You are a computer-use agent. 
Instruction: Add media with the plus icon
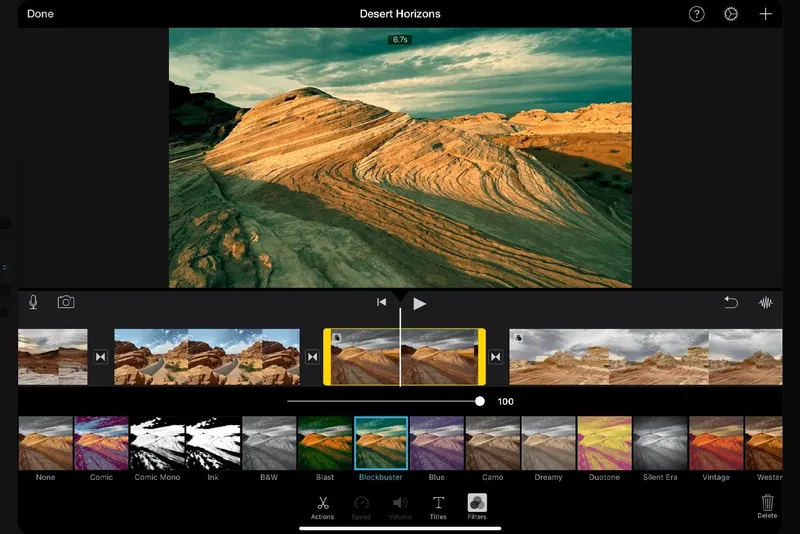765,14
